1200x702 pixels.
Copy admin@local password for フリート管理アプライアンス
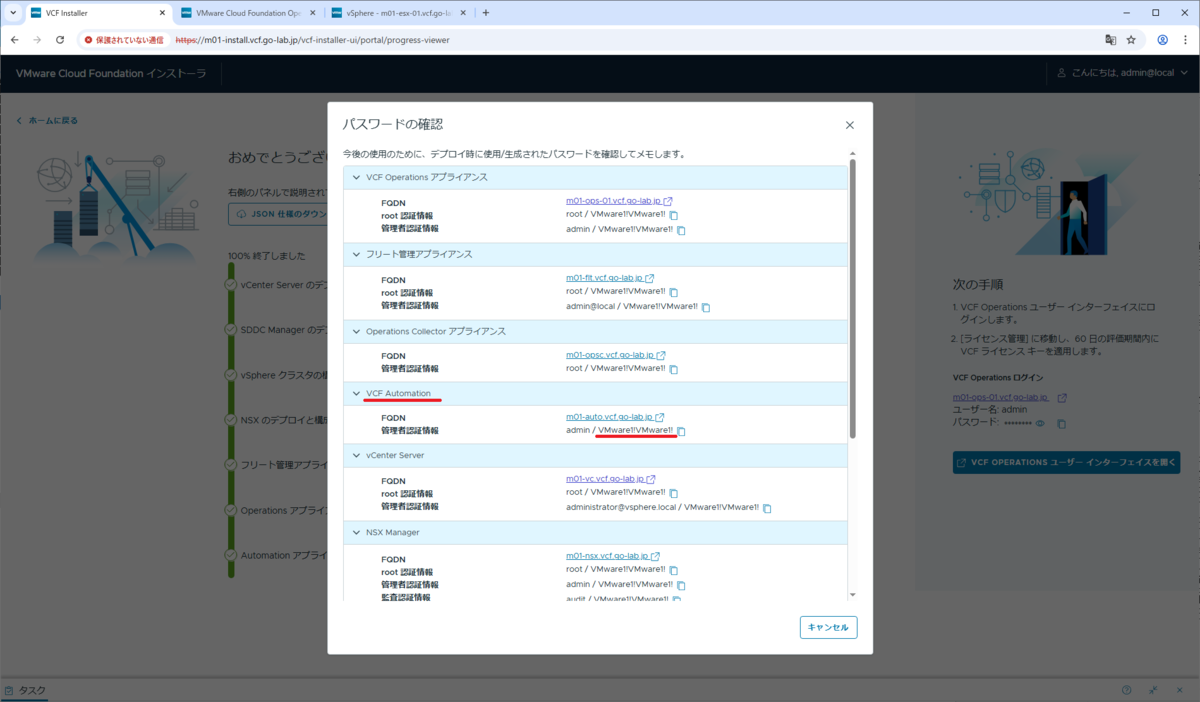click(706, 307)
